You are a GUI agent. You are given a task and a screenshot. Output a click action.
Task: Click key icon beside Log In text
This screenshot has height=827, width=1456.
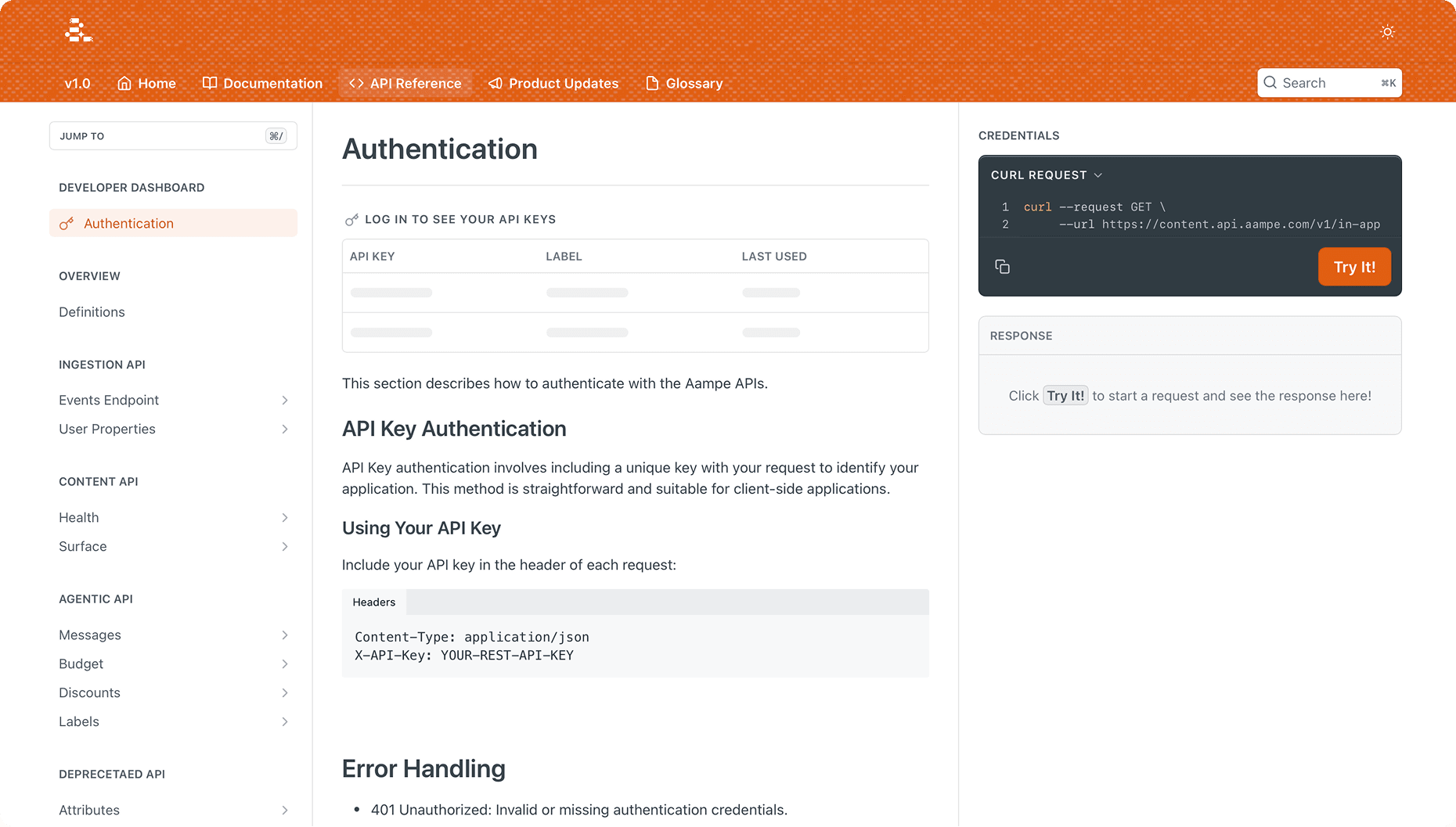click(351, 220)
